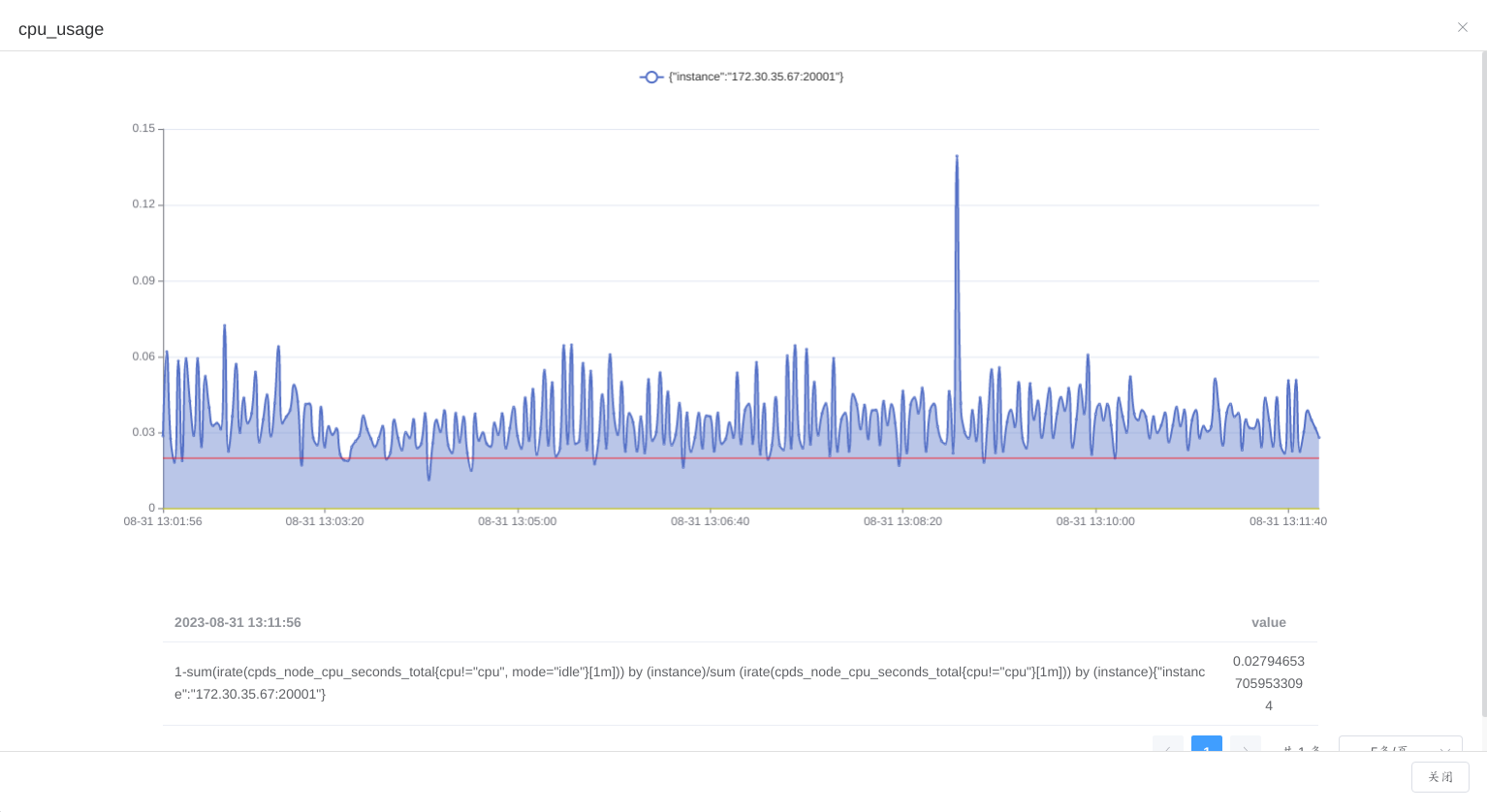The height and width of the screenshot is (812, 1487).
Task: Click the tallest CPU spike peak on chart
Action: click(x=957, y=157)
